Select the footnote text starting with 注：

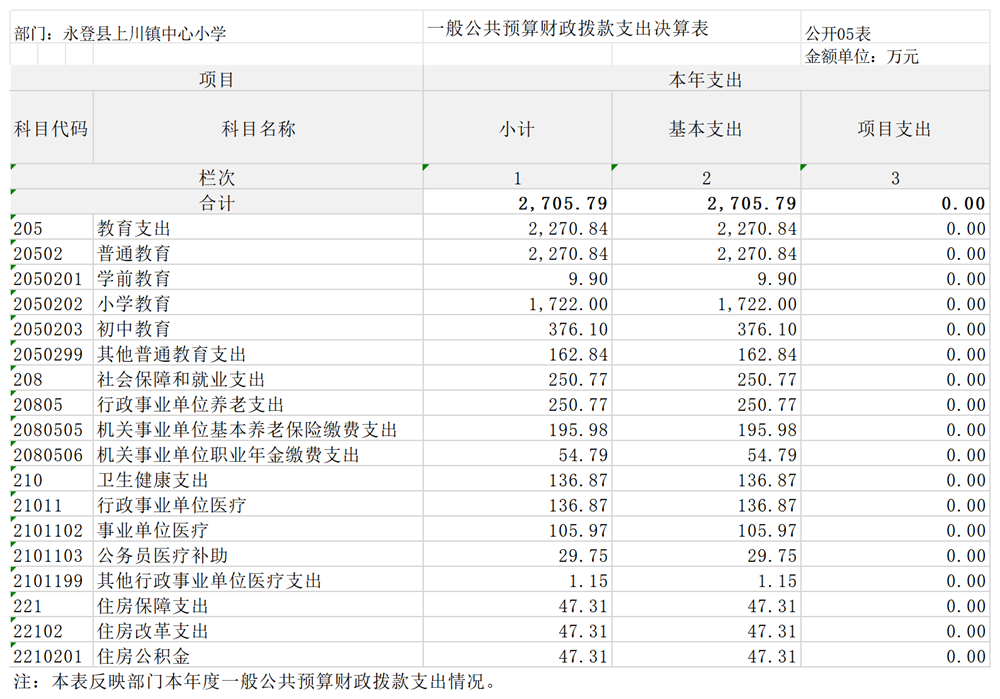click(x=256, y=682)
